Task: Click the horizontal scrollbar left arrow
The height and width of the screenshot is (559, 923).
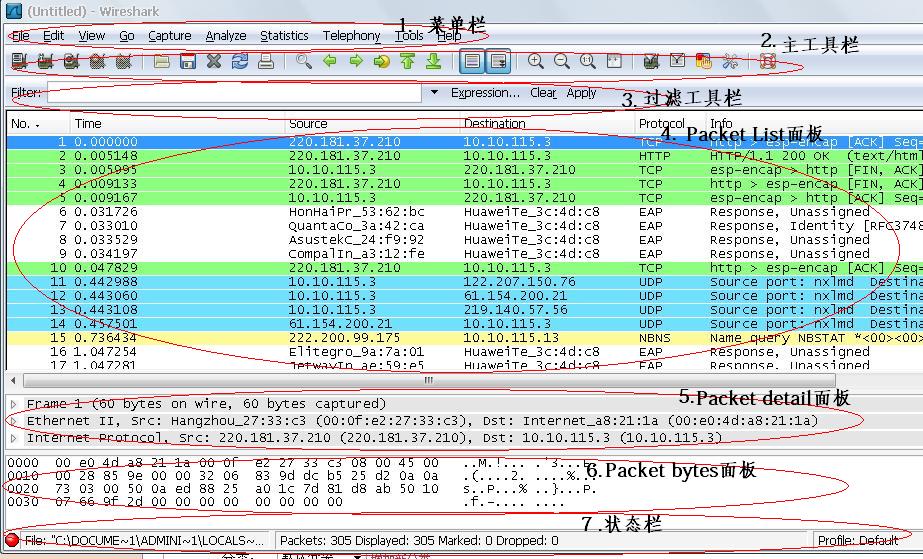Action: click(13, 380)
